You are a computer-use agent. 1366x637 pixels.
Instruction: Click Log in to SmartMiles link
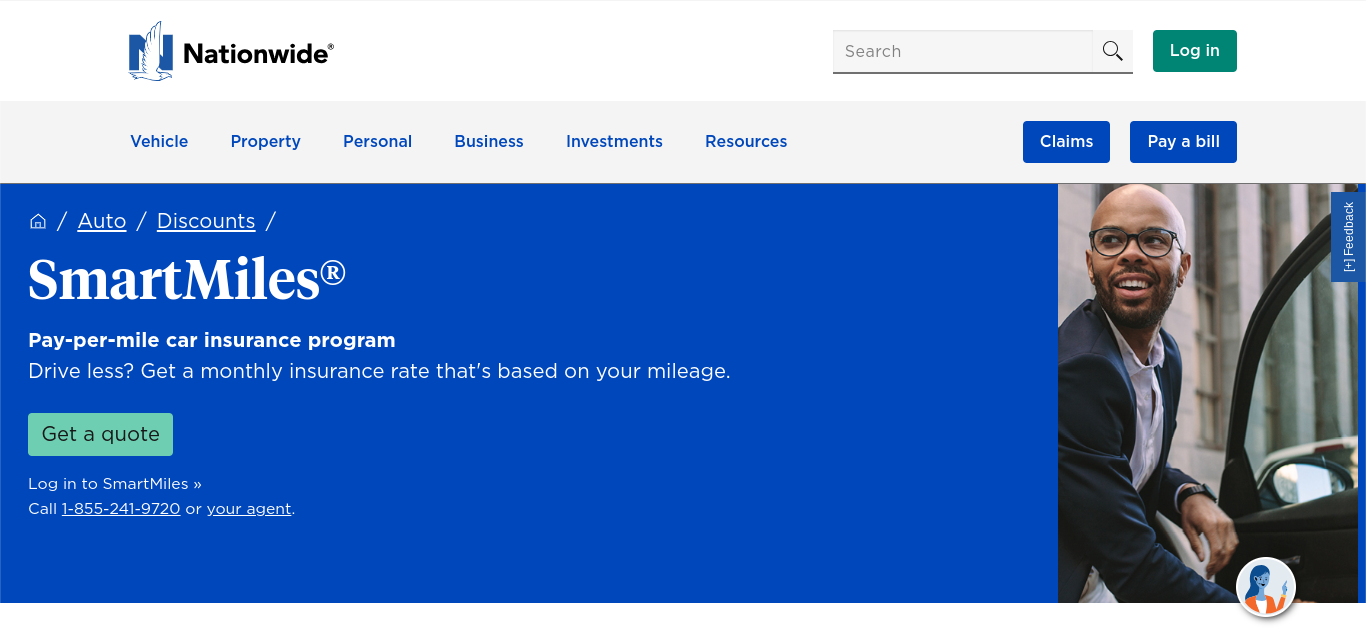(x=113, y=483)
